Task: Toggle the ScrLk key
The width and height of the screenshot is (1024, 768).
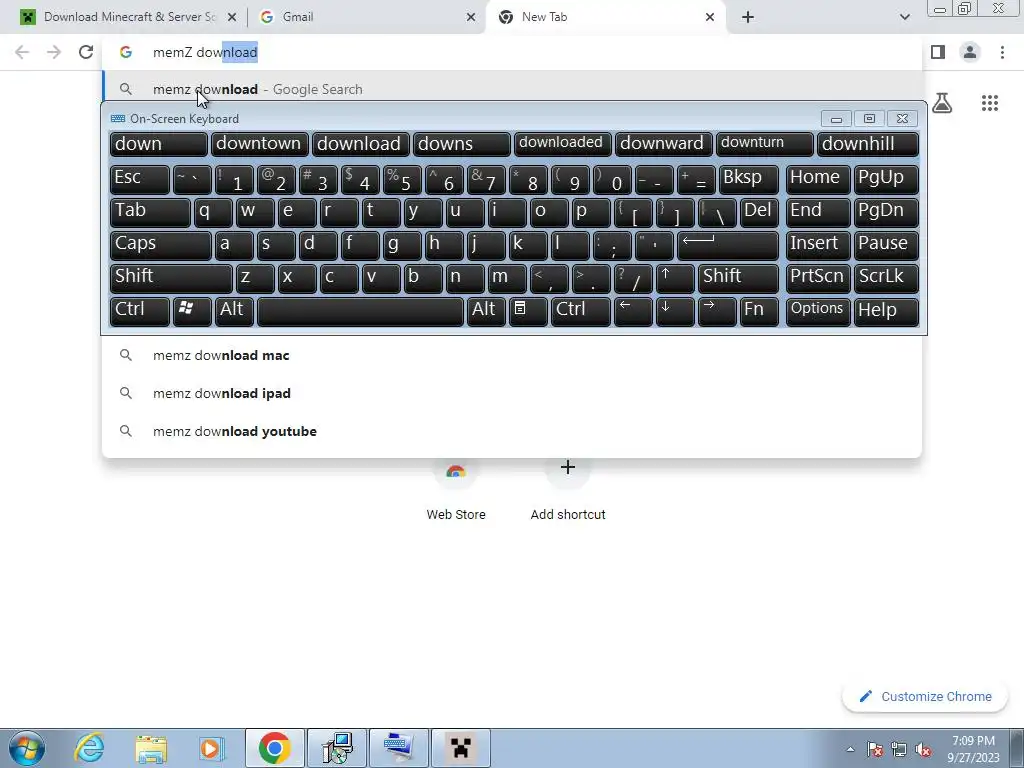Action: (886, 278)
